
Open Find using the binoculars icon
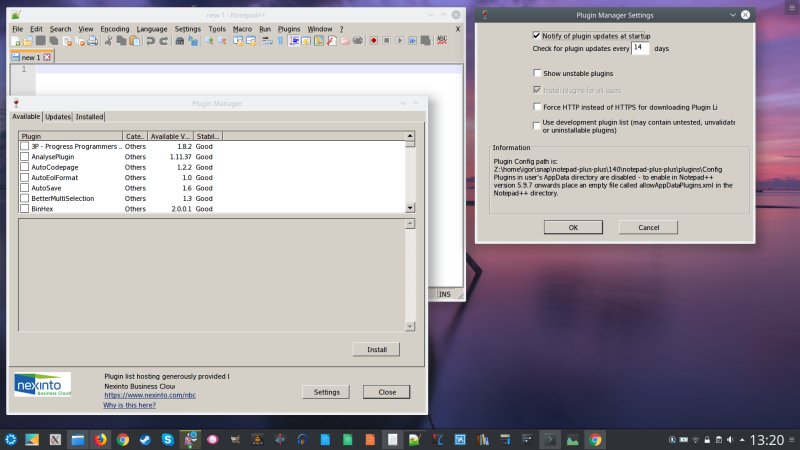[x=180, y=41]
